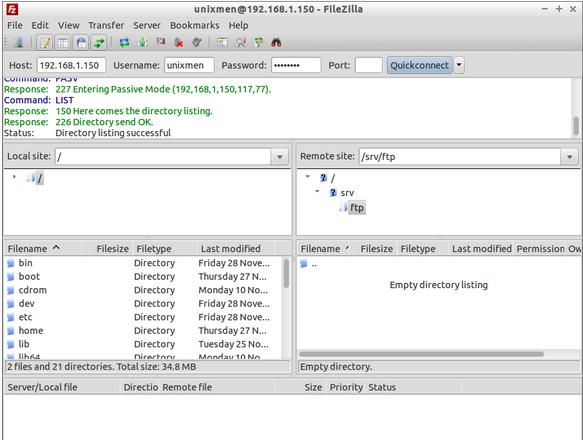
Task: Disconnect from the server icon
Action: click(179, 43)
